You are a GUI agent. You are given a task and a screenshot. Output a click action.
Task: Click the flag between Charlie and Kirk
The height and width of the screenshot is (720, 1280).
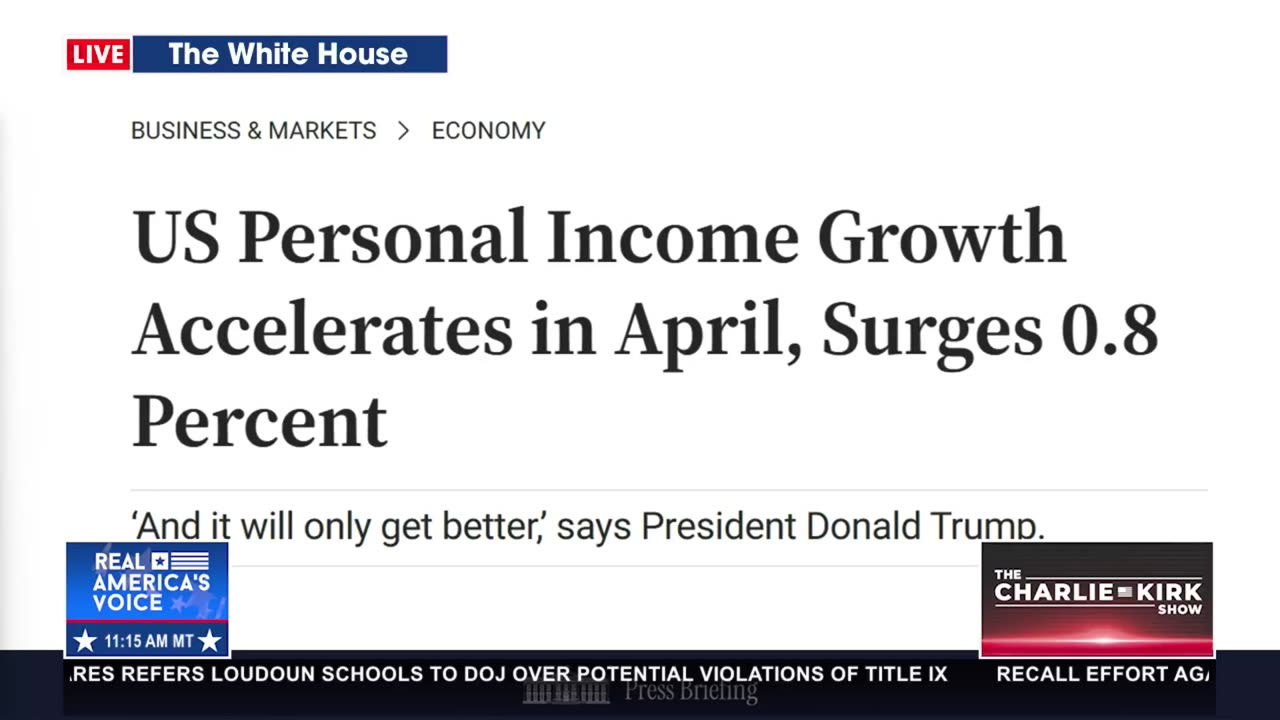(1125, 592)
